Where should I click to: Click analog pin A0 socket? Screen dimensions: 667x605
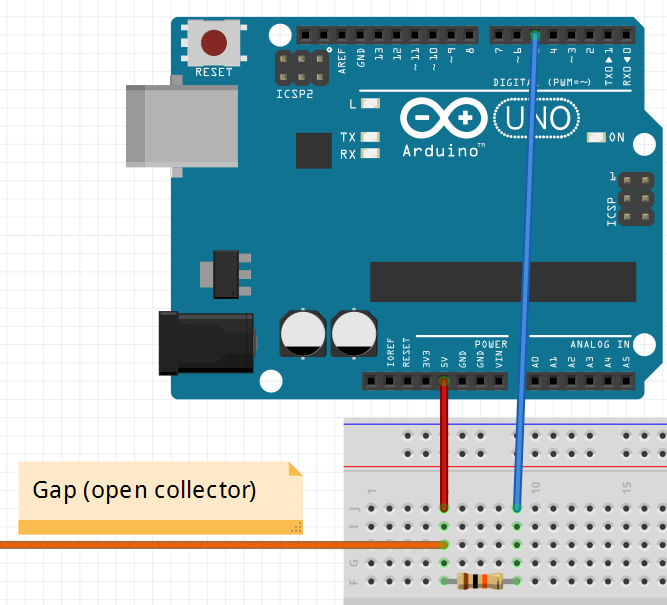[535, 381]
